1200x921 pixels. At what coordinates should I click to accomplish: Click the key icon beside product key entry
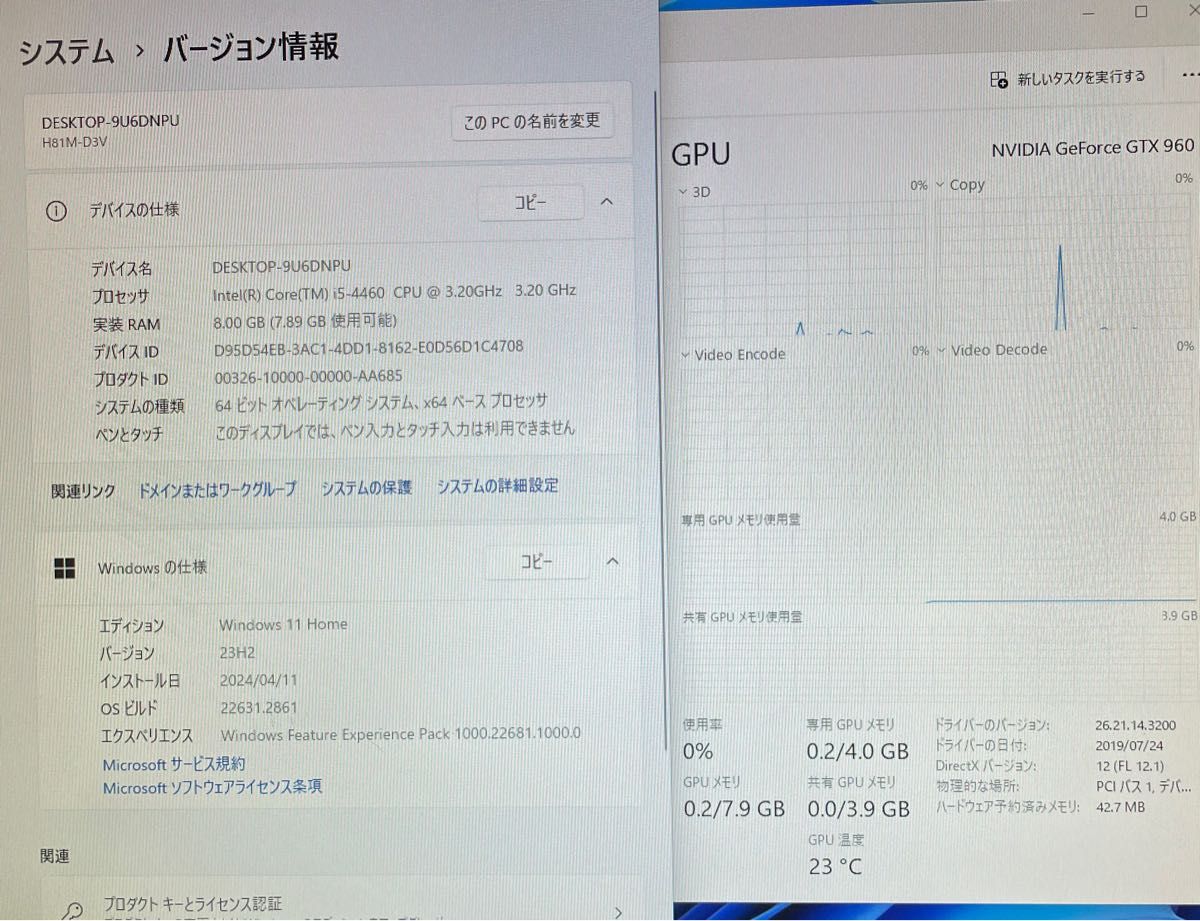point(72,910)
